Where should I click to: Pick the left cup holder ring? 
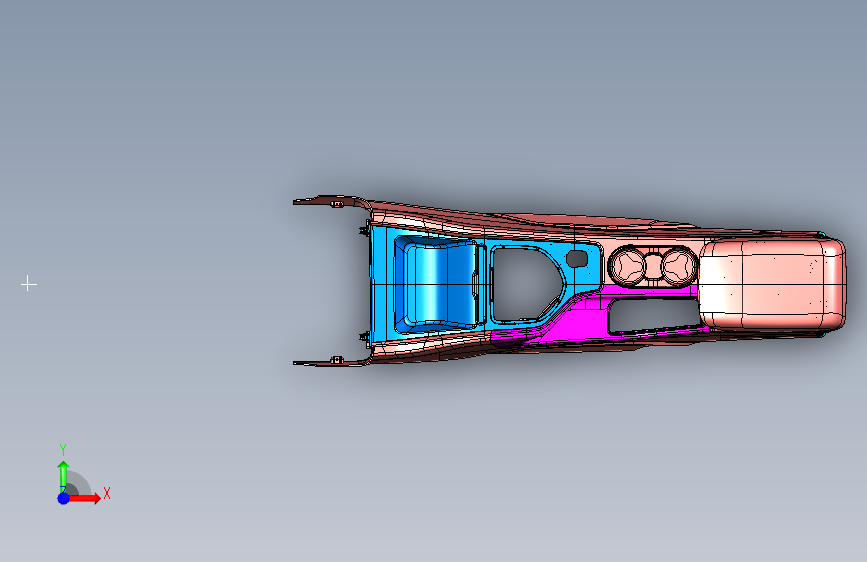tap(627, 266)
